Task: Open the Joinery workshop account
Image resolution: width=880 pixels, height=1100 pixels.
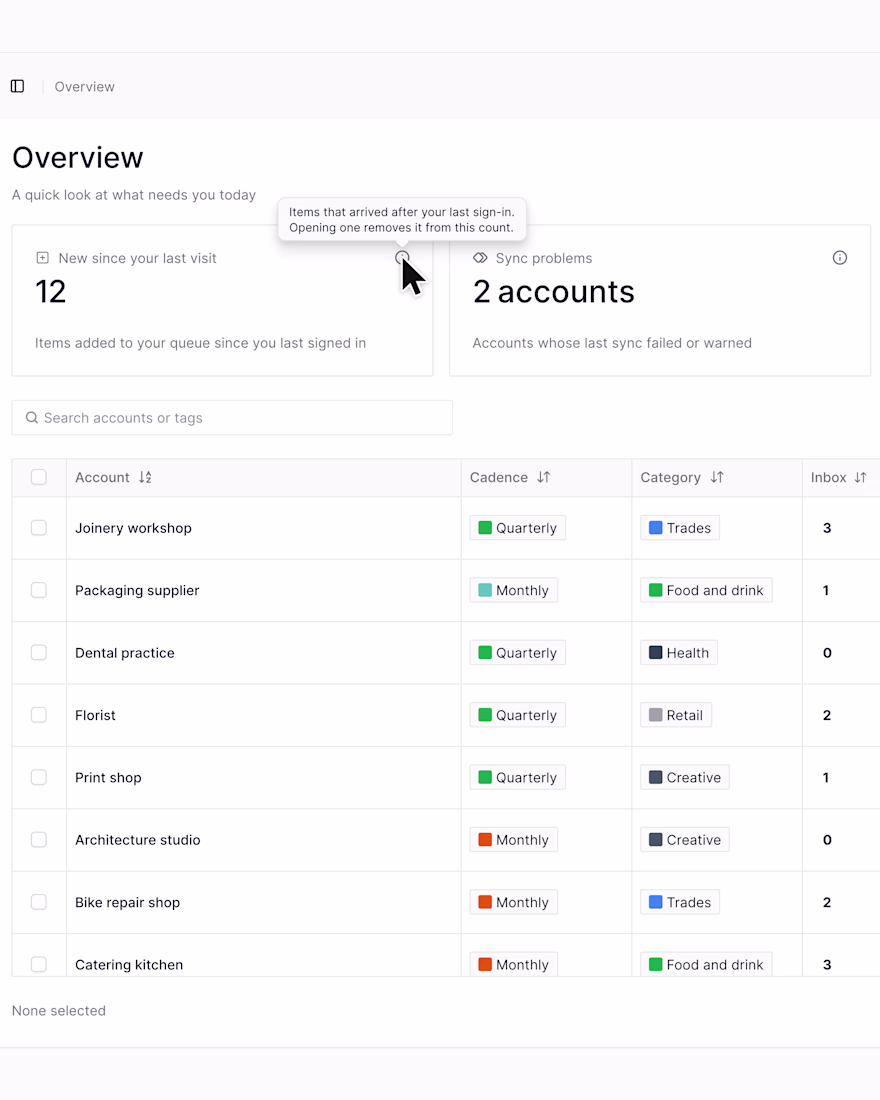Action: click(133, 528)
